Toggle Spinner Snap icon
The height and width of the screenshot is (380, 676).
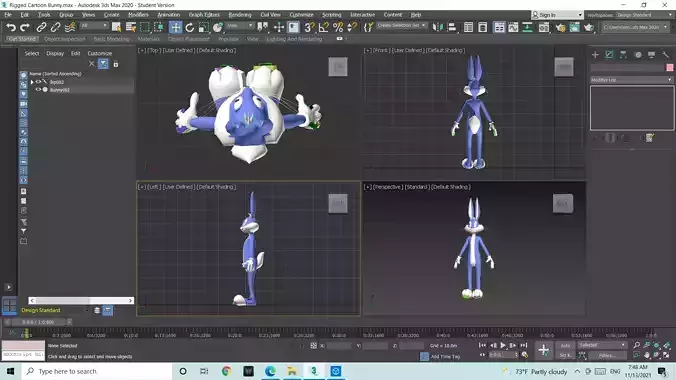pos(352,28)
